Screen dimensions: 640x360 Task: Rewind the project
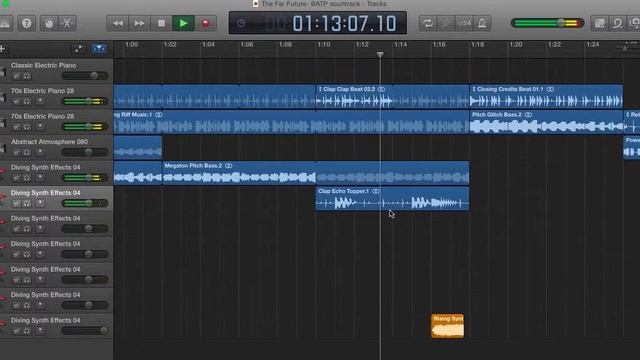(118, 23)
